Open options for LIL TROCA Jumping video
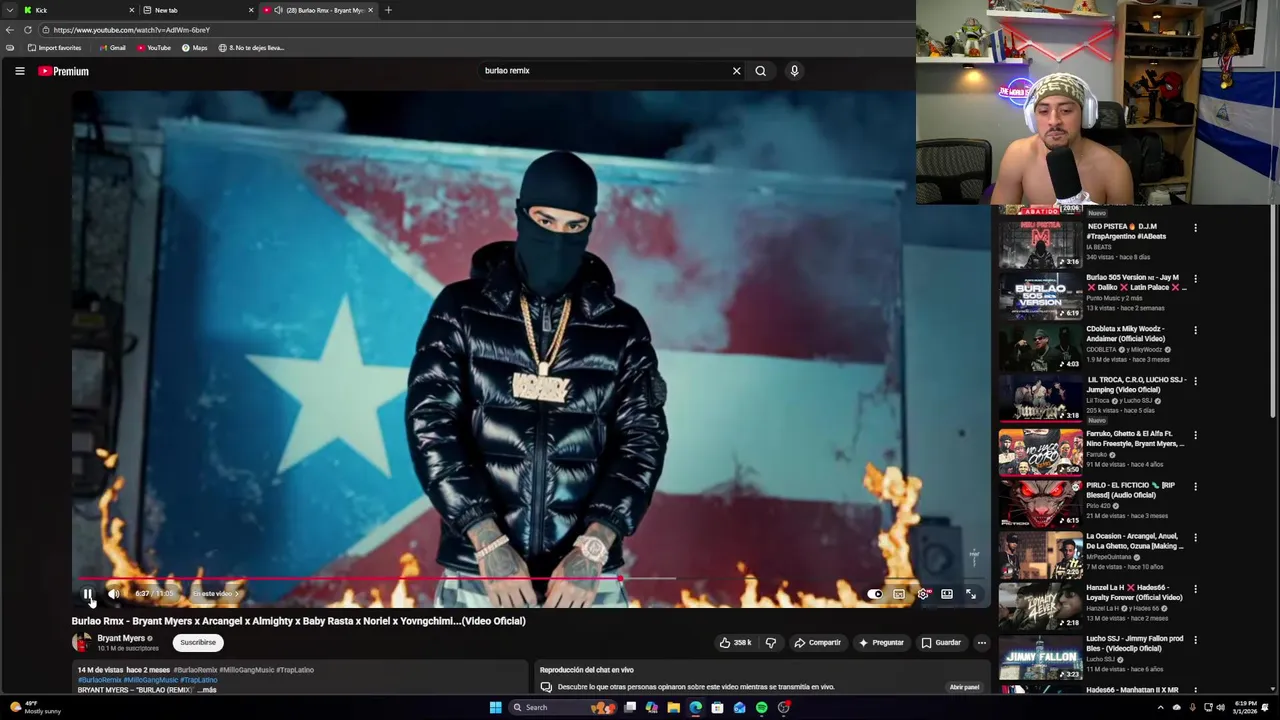 click(1195, 381)
